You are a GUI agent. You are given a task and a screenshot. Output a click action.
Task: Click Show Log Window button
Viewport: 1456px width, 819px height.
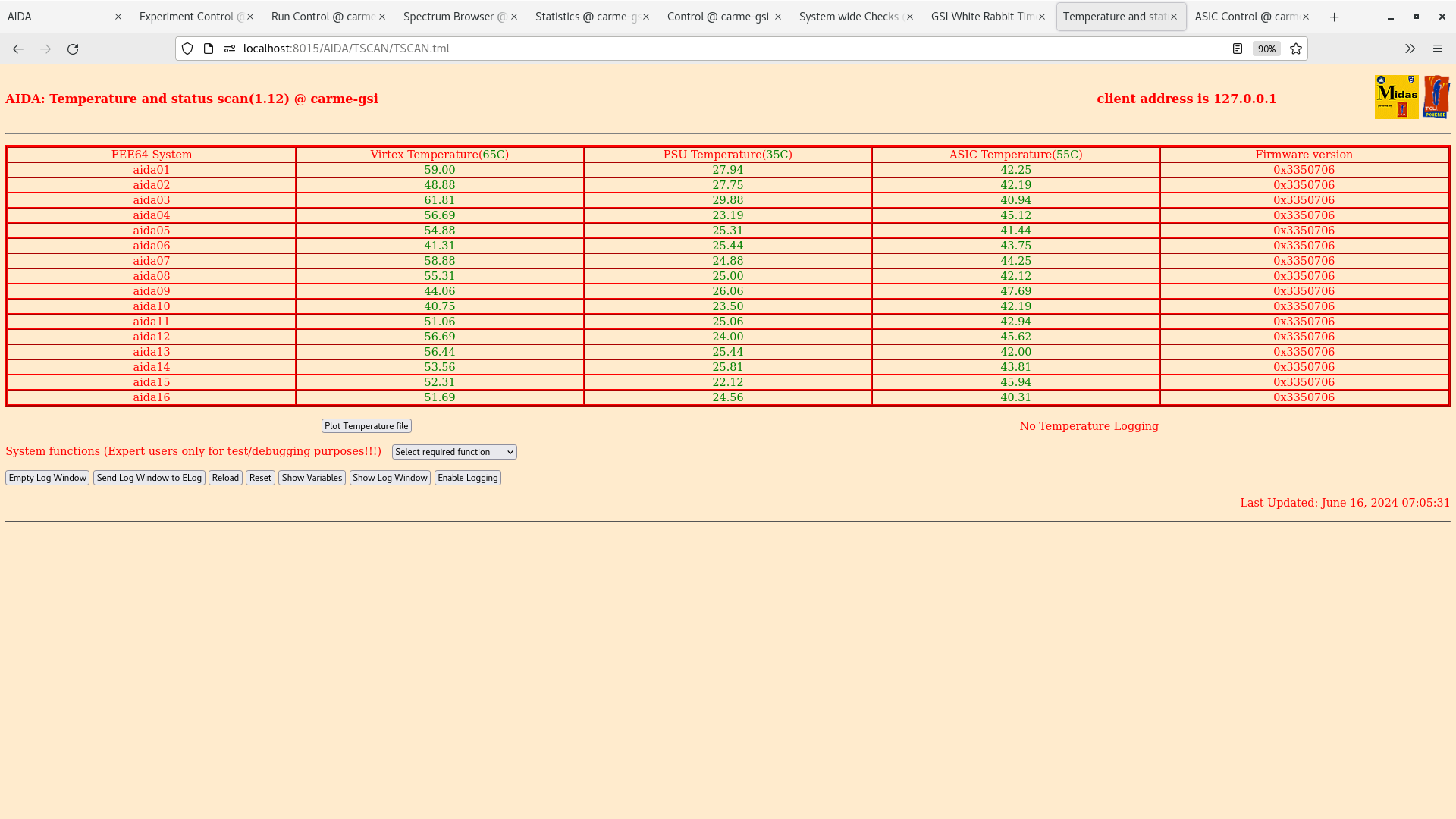[390, 478]
